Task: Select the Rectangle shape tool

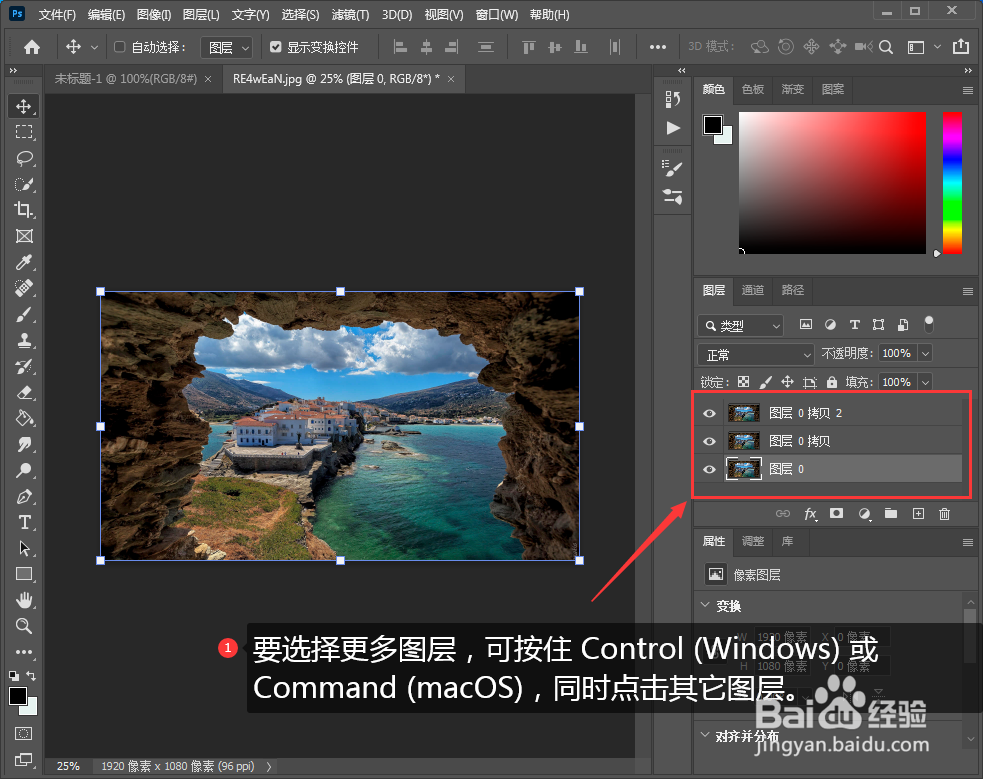Action: click(24, 574)
